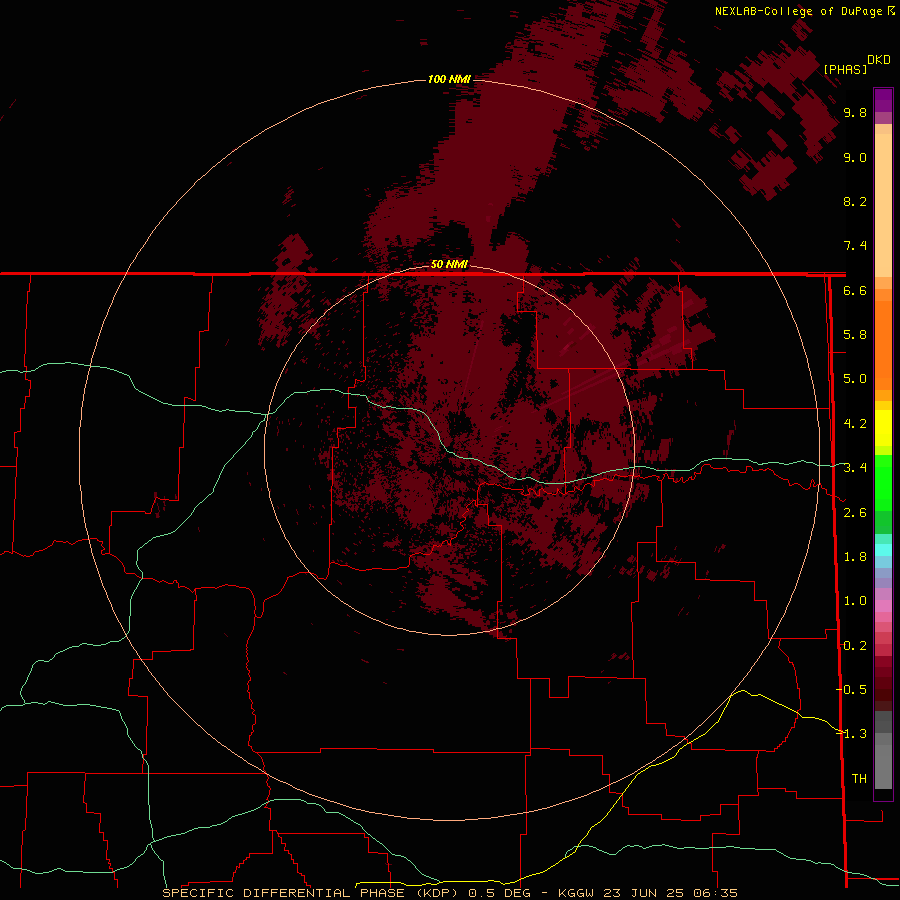The height and width of the screenshot is (900, 900).
Task: Click the purple top segment of the color bar
Action: pyautogui.click(x=883, y=100)
